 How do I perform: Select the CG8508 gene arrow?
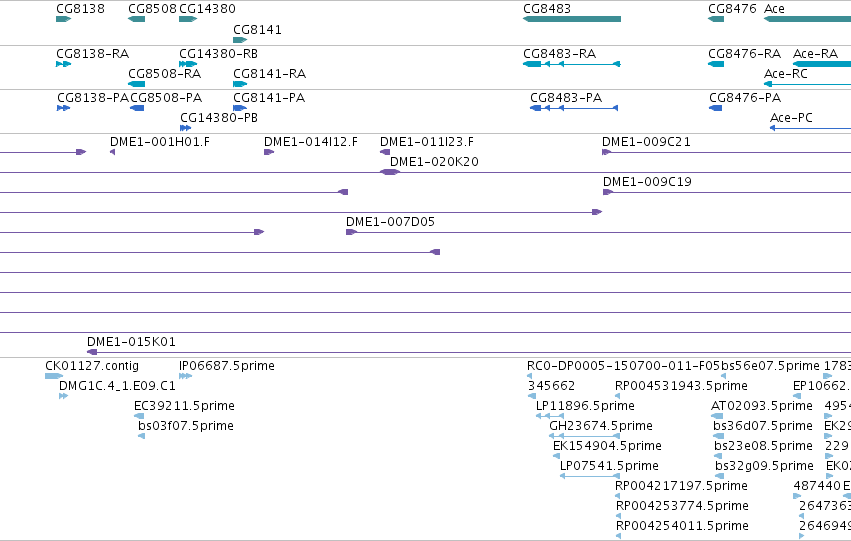[x=136, y=19]
